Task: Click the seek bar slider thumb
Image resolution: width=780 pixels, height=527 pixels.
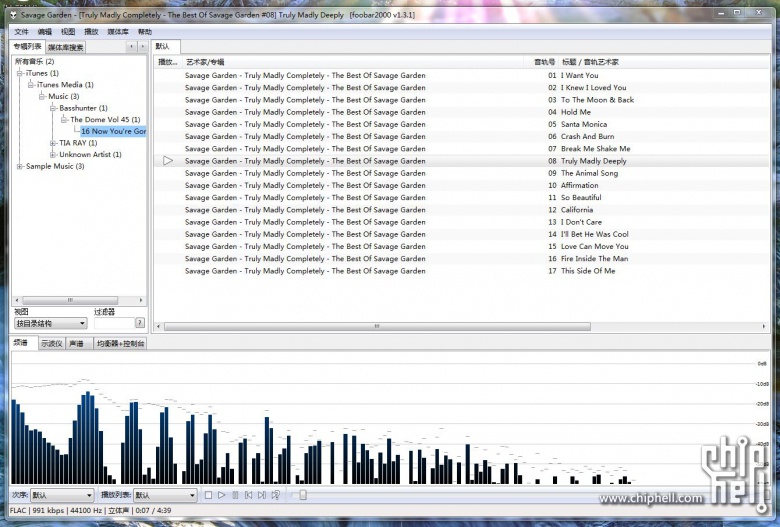Action: (x=302, y=495)
